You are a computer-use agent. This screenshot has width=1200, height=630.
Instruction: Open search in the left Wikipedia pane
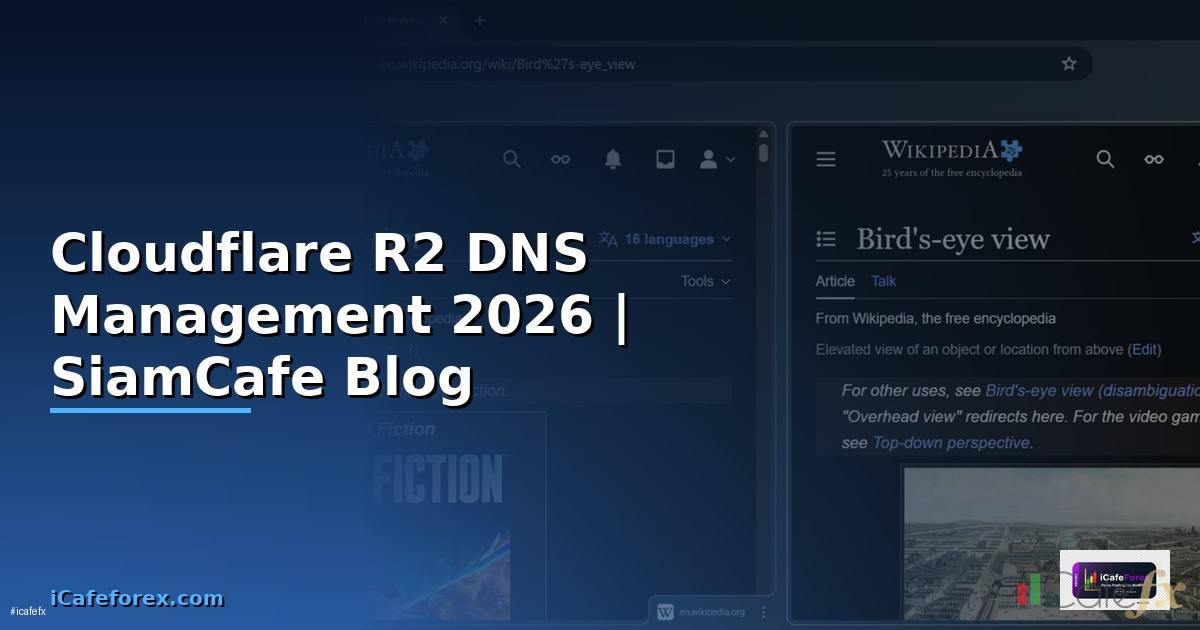[512, 159]
